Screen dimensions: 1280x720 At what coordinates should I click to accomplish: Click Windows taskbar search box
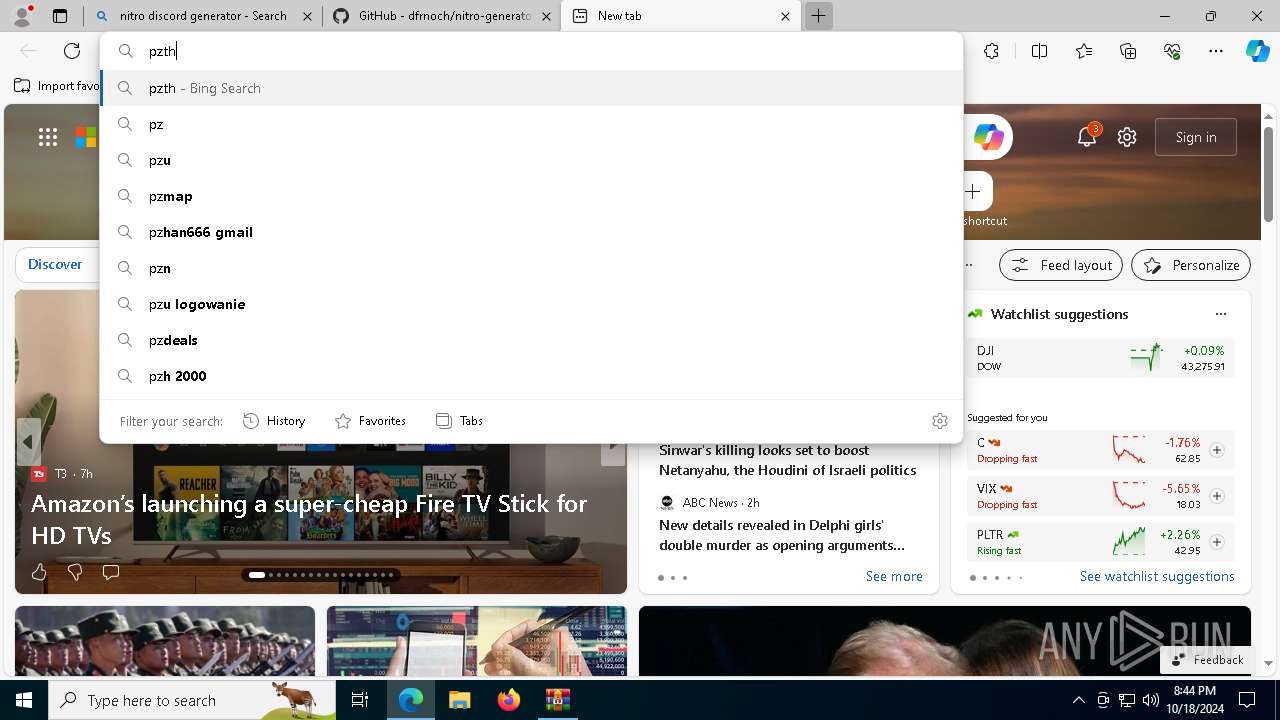[192, 700]
